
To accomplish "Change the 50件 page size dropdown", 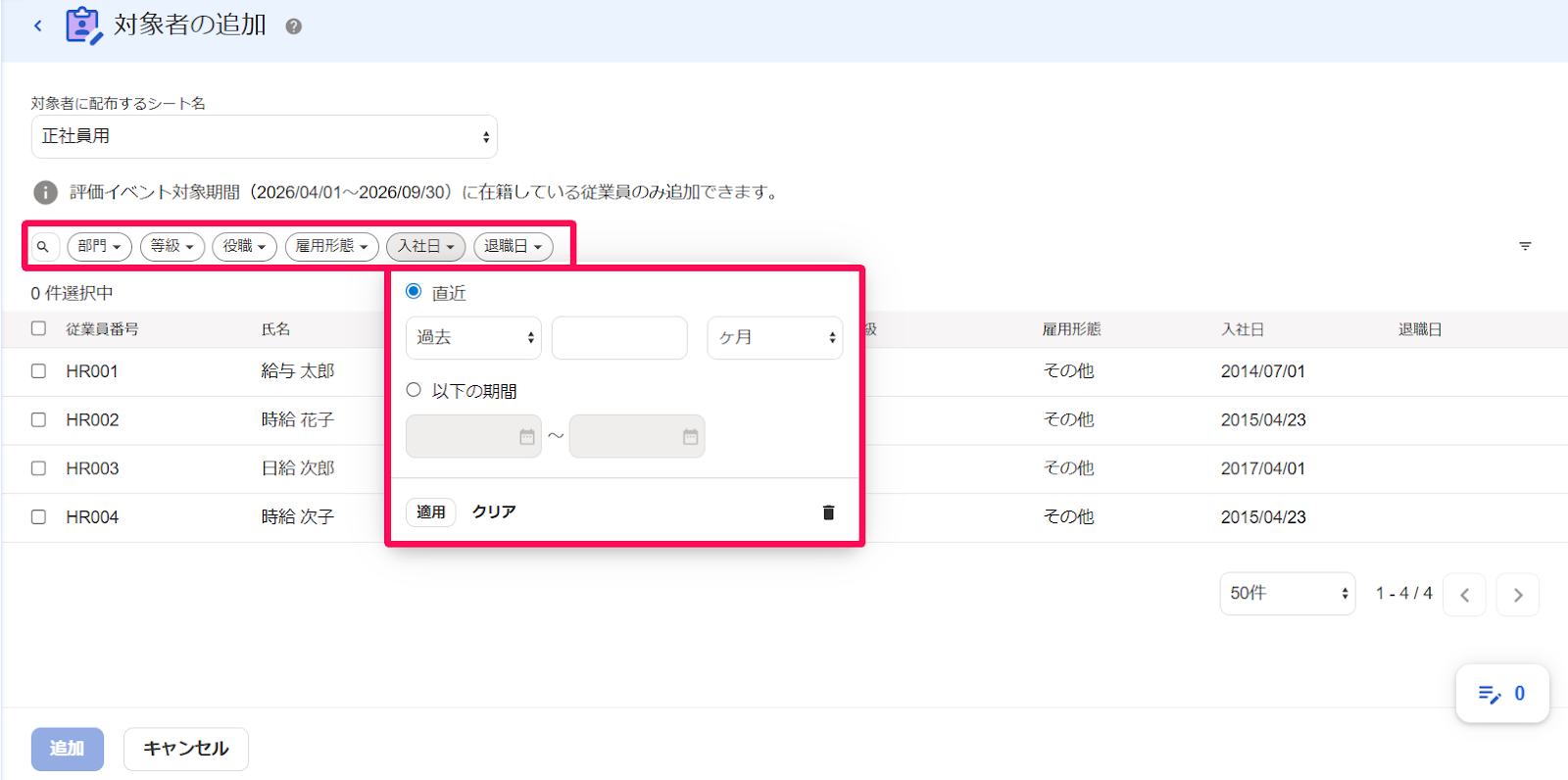I will pos(1288,594).
